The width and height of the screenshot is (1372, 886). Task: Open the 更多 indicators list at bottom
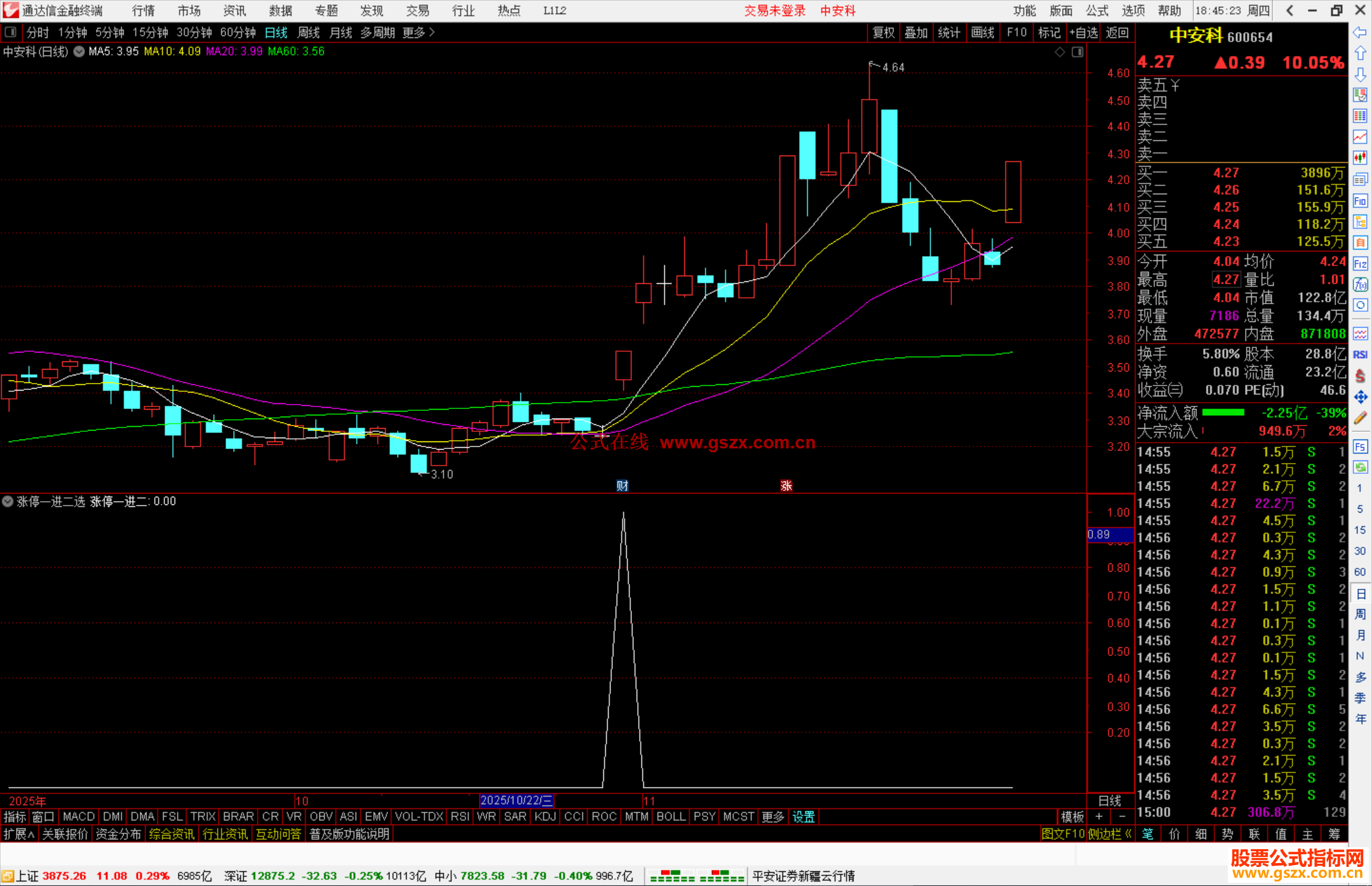[772, 817]
